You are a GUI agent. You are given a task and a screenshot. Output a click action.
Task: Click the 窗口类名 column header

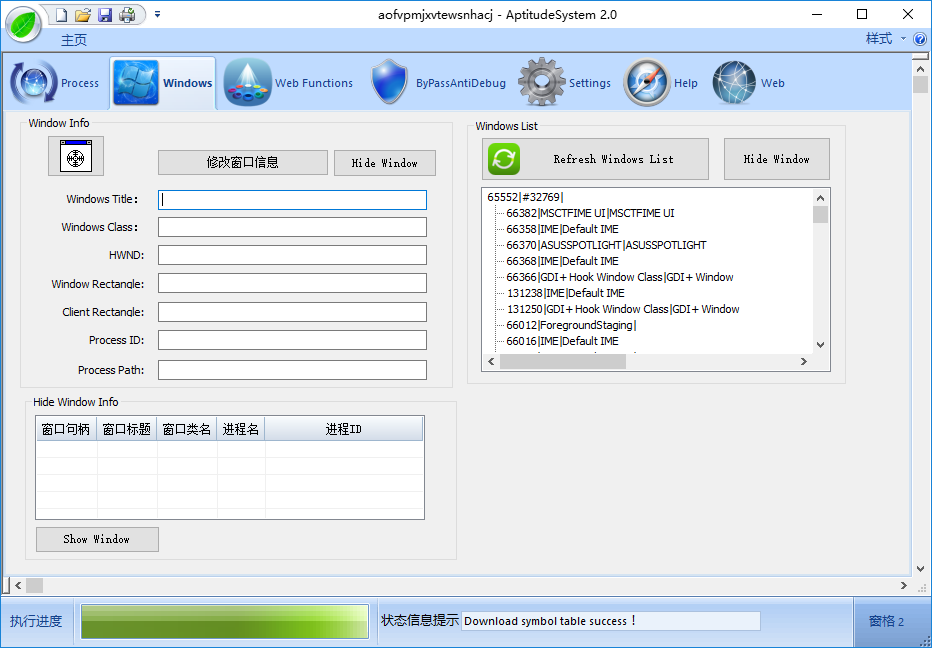point(187,429)
